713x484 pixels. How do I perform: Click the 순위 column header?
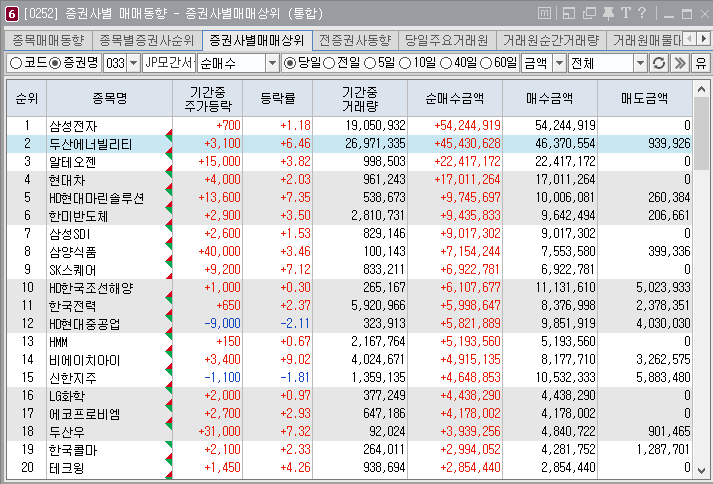pyautogui.click(x=27, y=98)
